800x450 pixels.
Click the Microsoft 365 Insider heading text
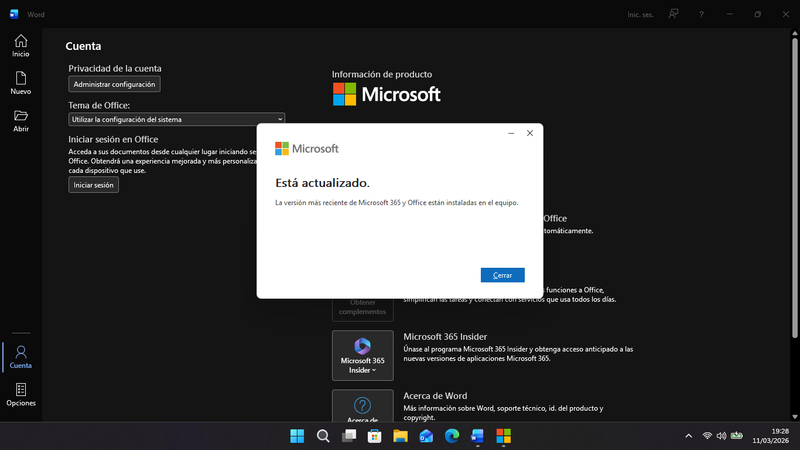(445, 337)
